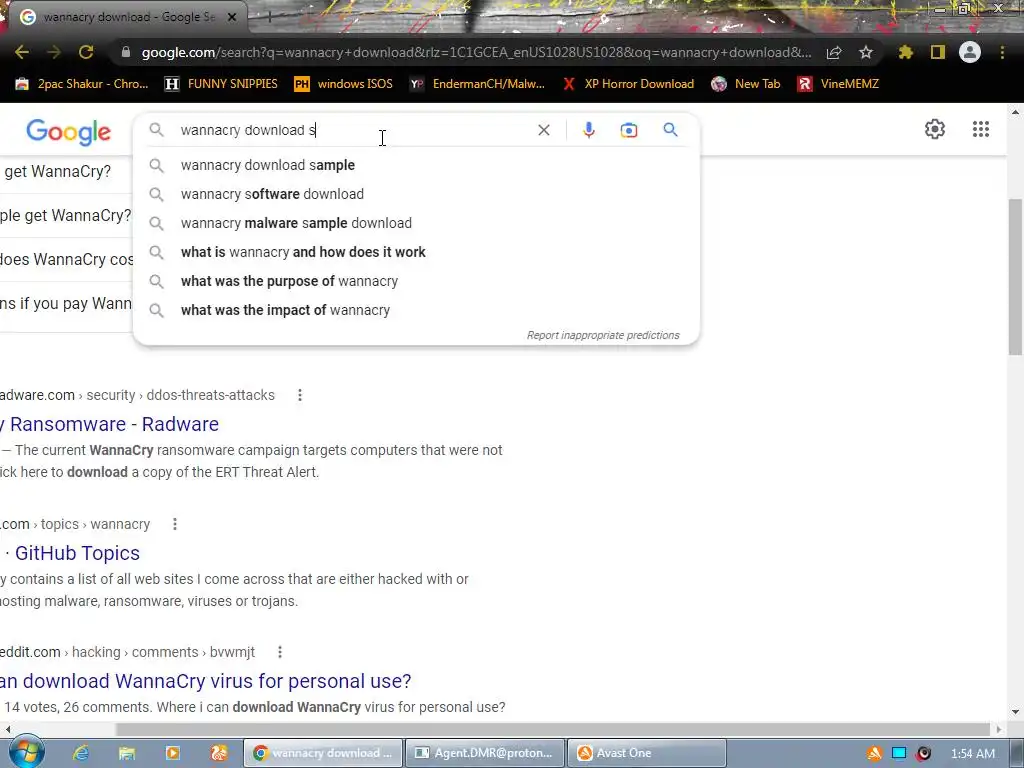Open the Reddit result options dots
The height and width of the screenshot is (768, 1024).
(280, 652)
